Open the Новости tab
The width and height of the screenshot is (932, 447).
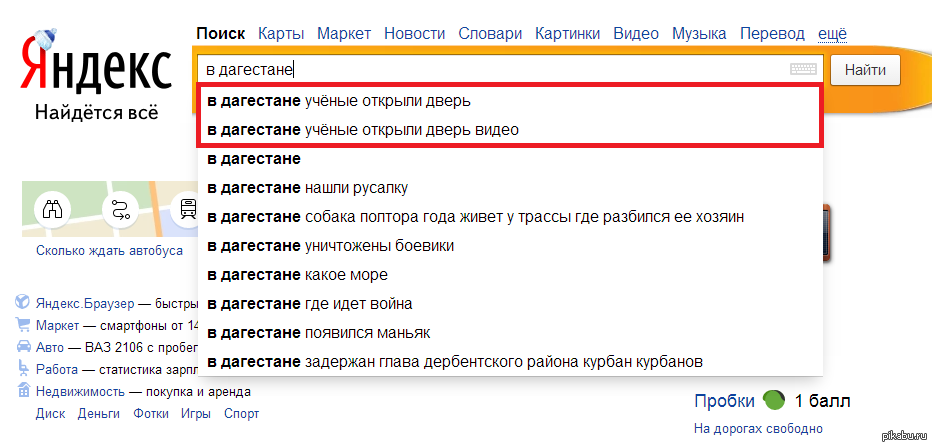pyautogui.click(x=415, y=34)
